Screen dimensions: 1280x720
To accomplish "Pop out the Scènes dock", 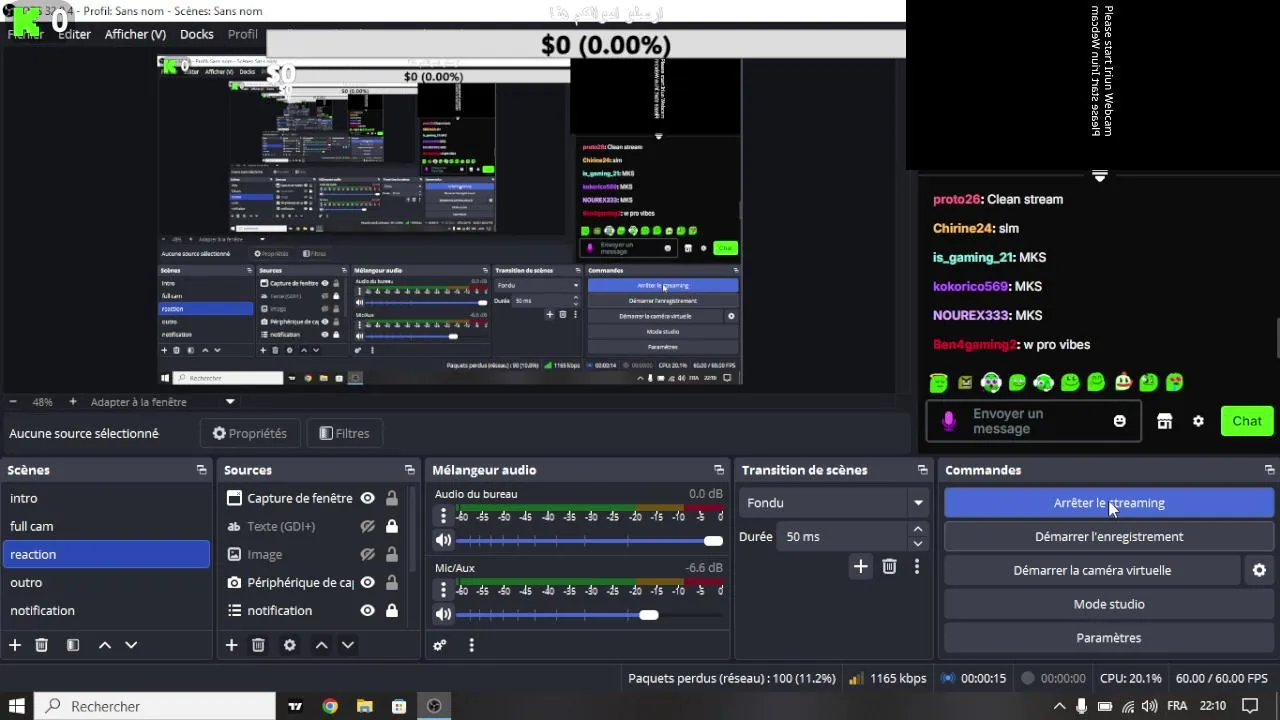I will coord(202,470).
